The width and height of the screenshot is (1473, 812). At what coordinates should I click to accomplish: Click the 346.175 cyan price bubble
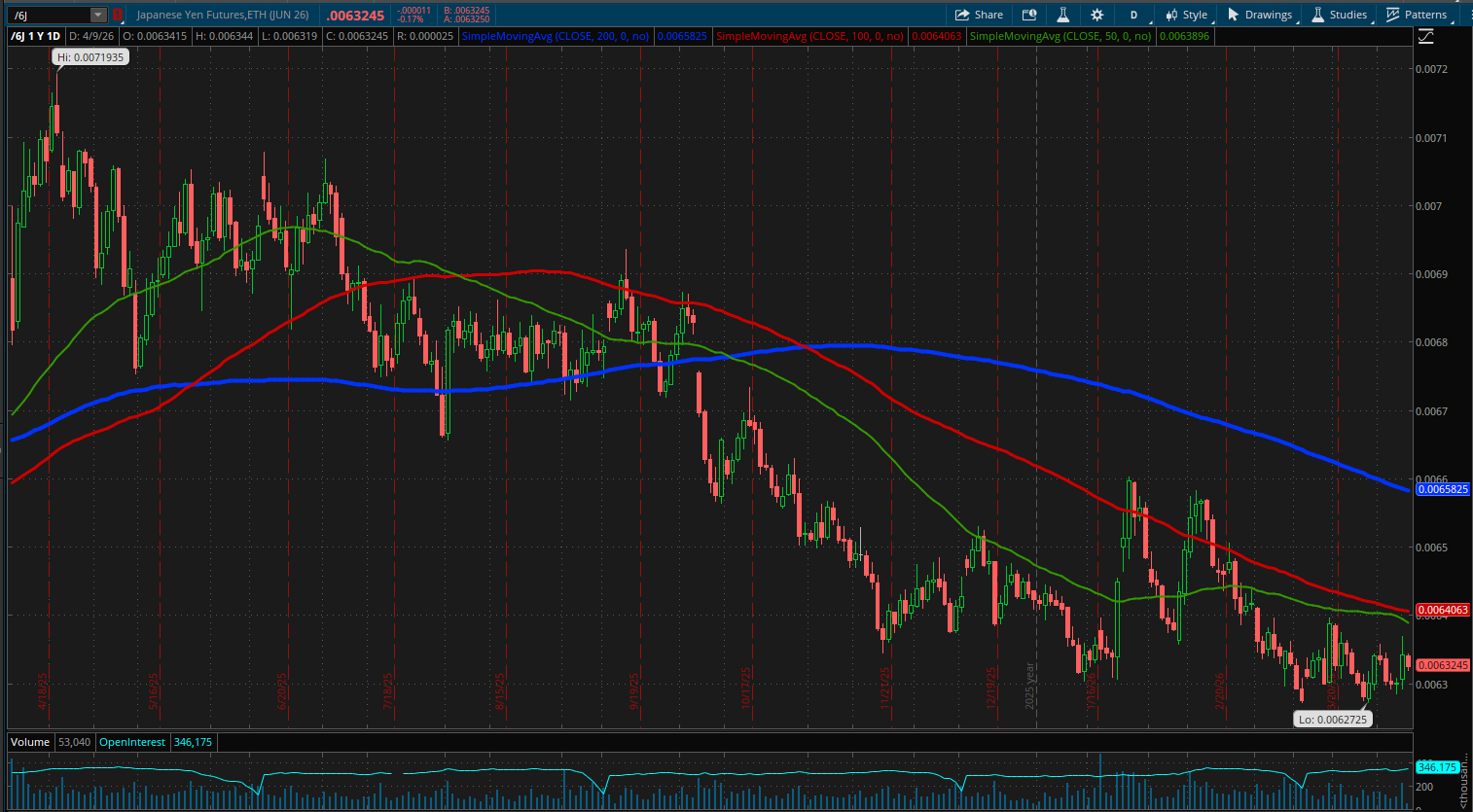pyautogui.click(x=1437, y=767)
